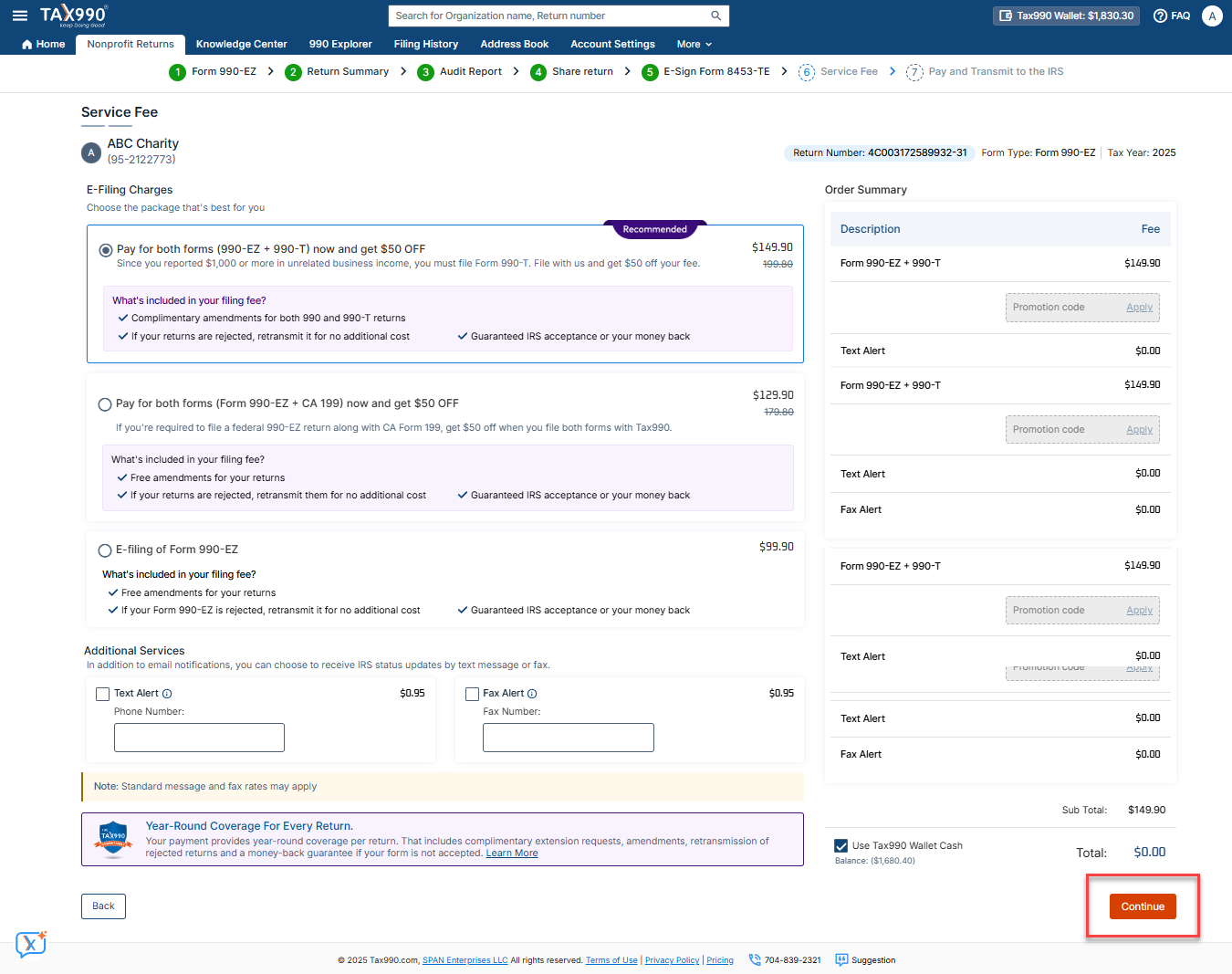The image size is (1232, 974).
Task: Select E-filing of Form 990-EZ radio
Action: (x=105, y=550)
